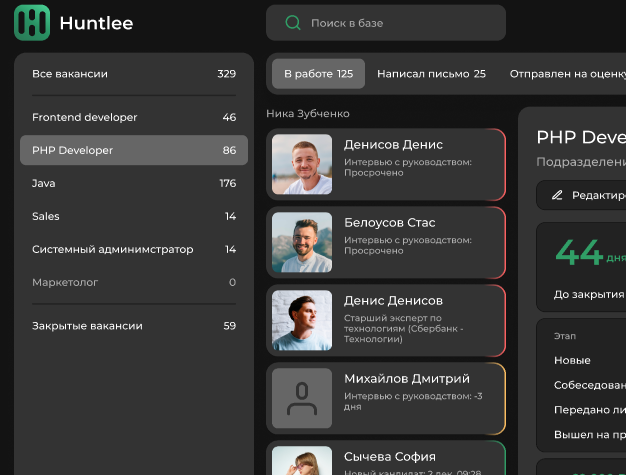Open Отправлен на оценку tab
626x475 pixels.
[x=565, y=74]
